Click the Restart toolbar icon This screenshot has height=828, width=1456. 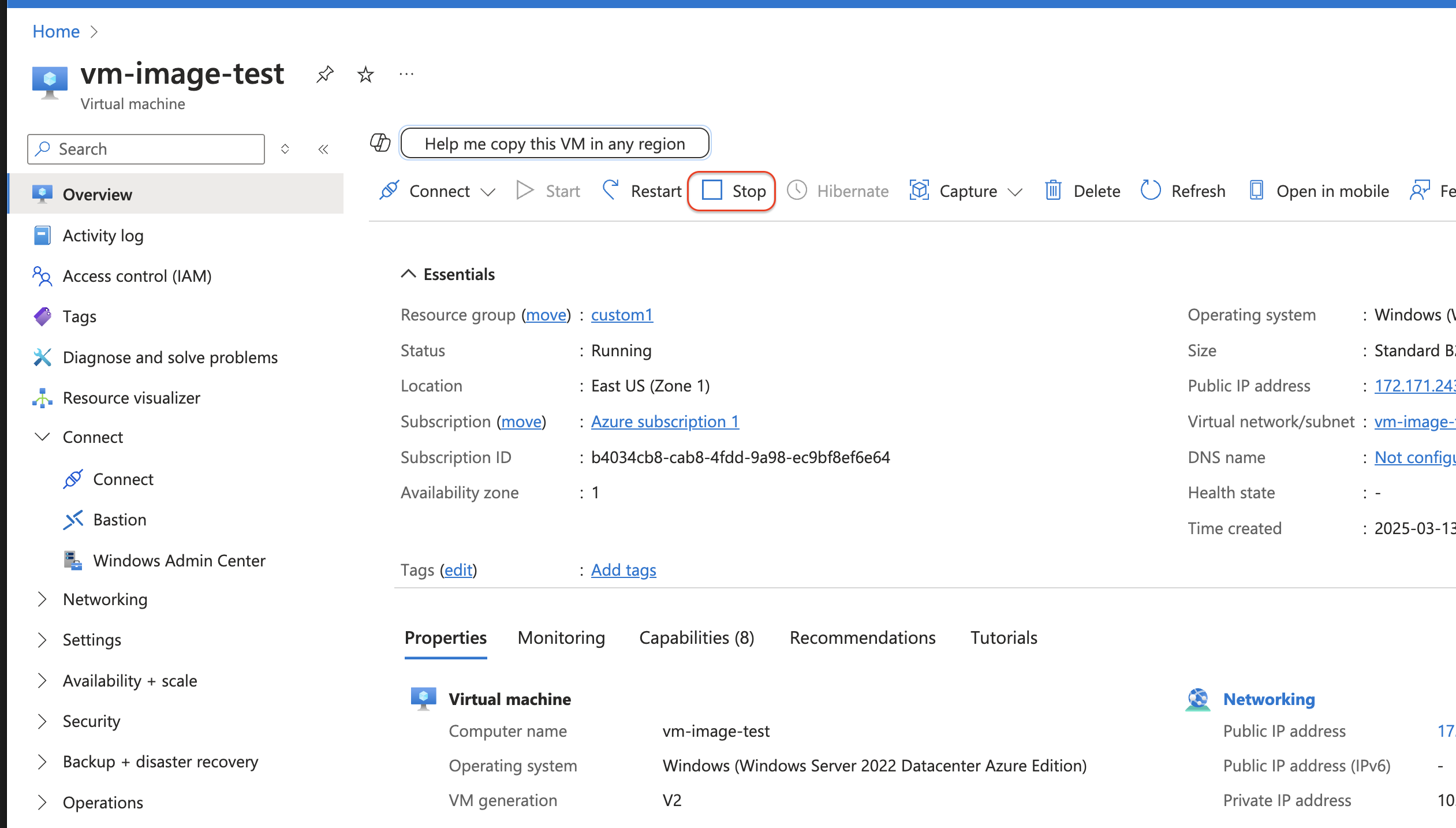tap(611, 190)
